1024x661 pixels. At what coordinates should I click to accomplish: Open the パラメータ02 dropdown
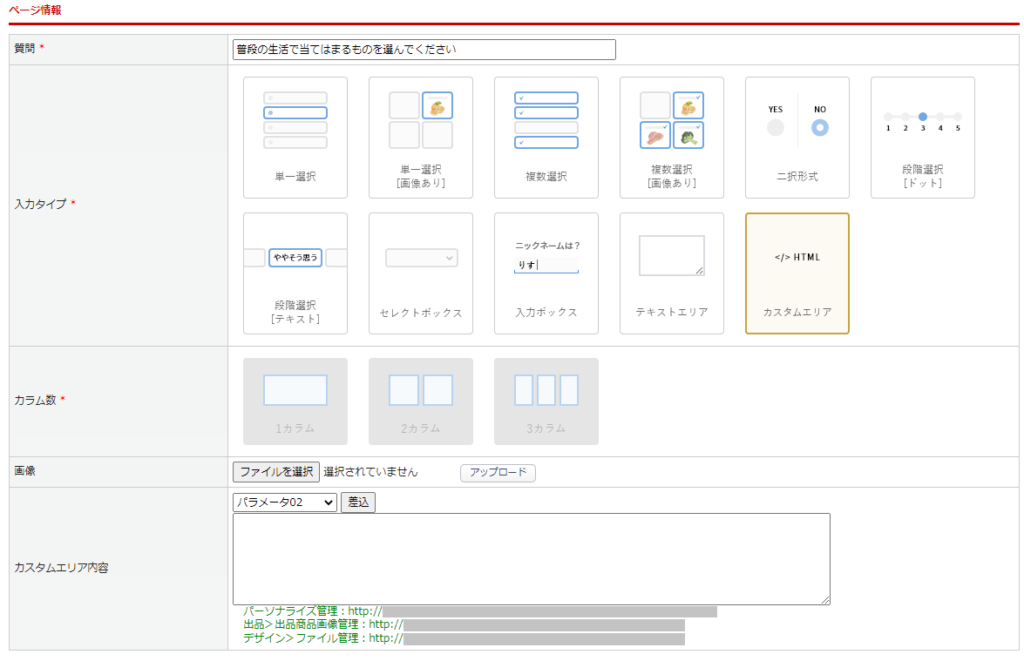pyautogui.click(x=285, y=502)
